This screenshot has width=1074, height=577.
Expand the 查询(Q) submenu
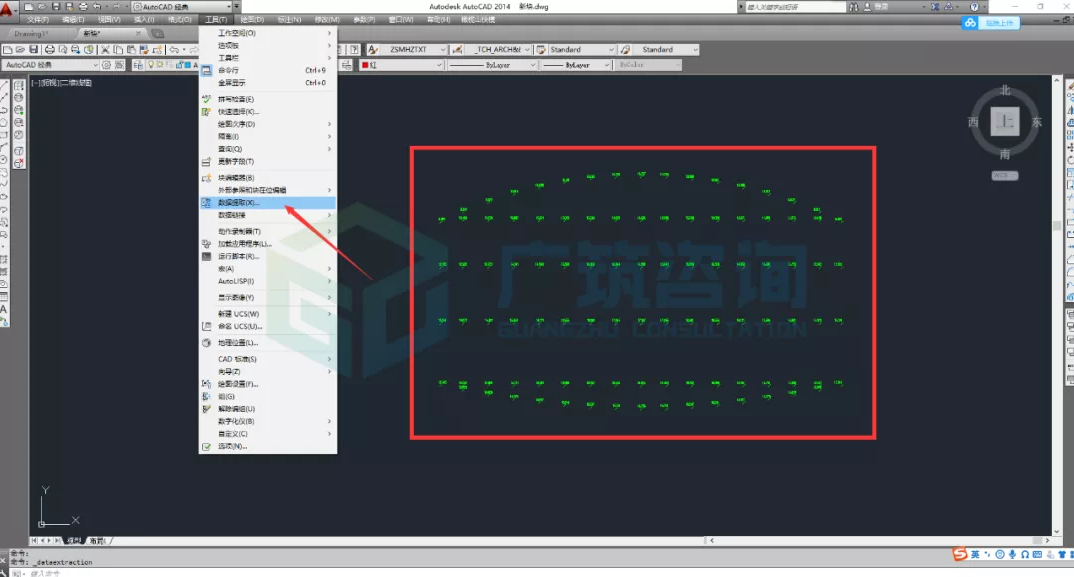click(x=268, y=149)
